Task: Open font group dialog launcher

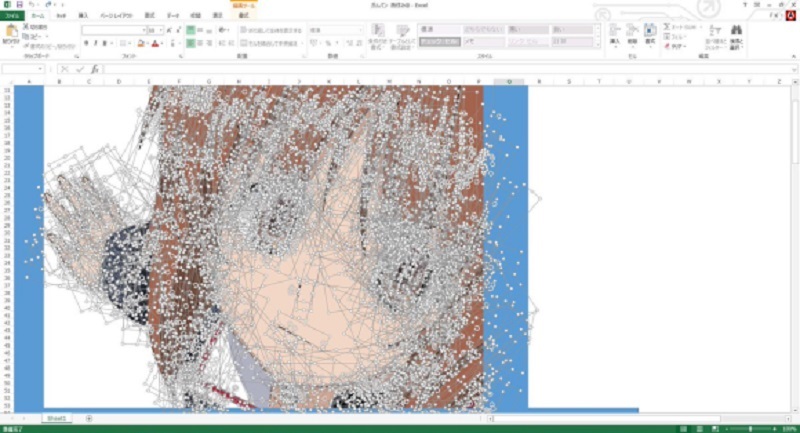Action: (x=181, y=57)
